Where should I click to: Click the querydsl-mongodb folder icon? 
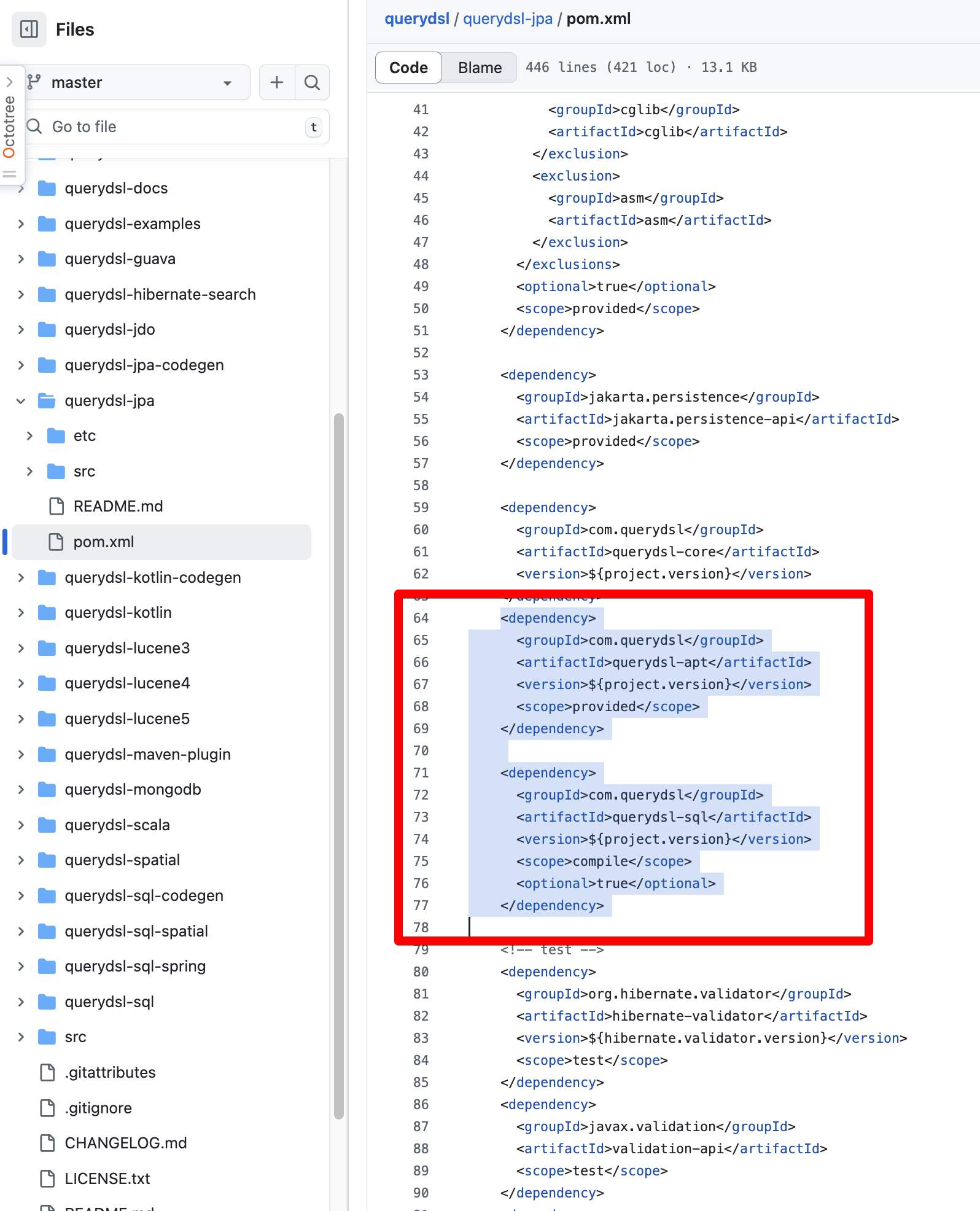(x=47, y=790)
